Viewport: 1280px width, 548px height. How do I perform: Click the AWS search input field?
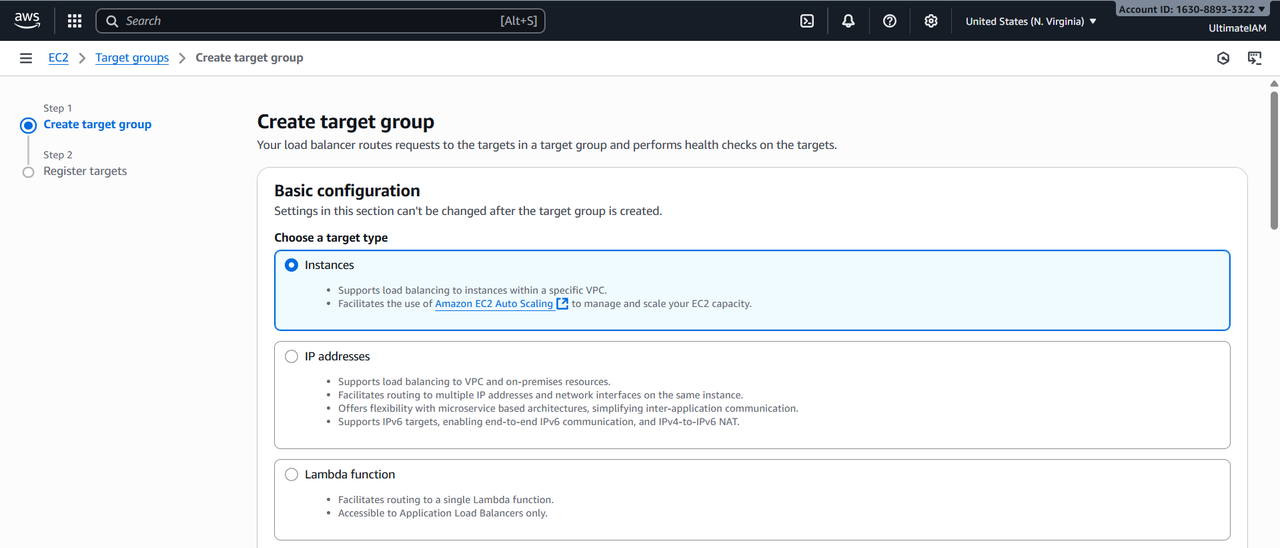[310, 21]
